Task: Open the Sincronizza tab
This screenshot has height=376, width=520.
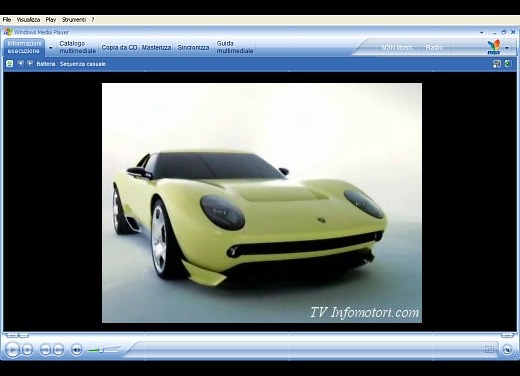Action: 193,47
